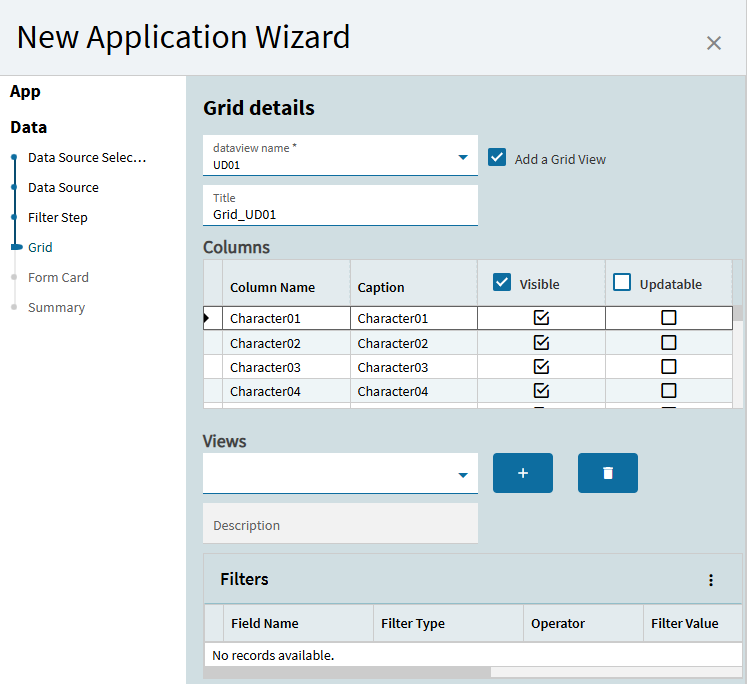The width and height of the screenshot is (747, 684).
Task: Check Updatable for Character02
Action: pyautogui.click(x=669, y=342)
